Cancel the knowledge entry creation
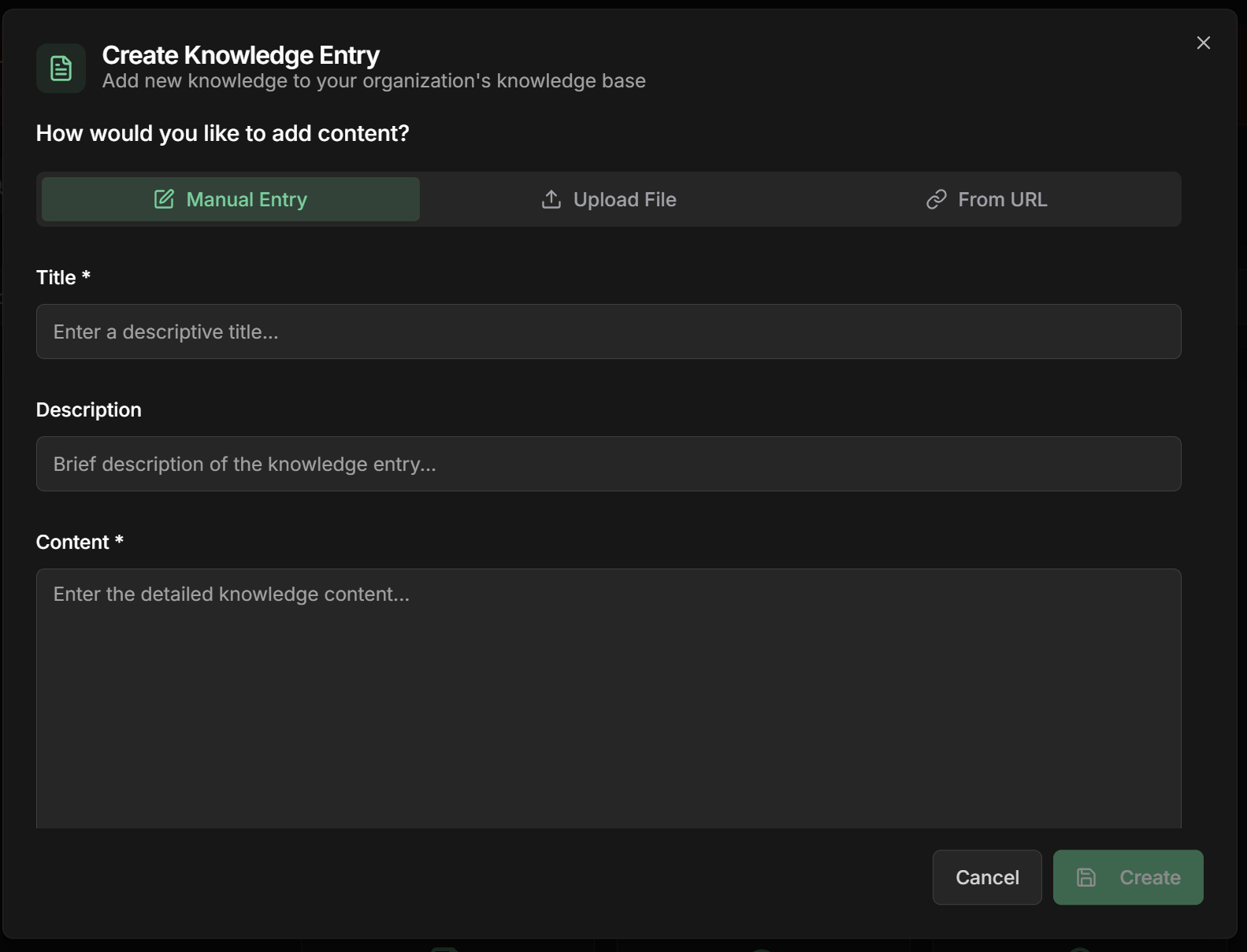Screen dimensions: 1247x952 click(x=987, y=877)
